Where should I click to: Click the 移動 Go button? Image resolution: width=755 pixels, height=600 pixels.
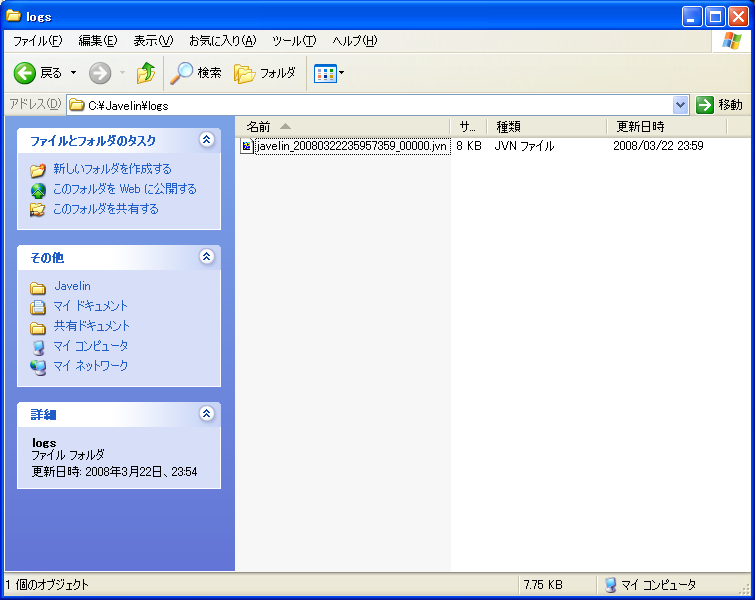[719, 105]
